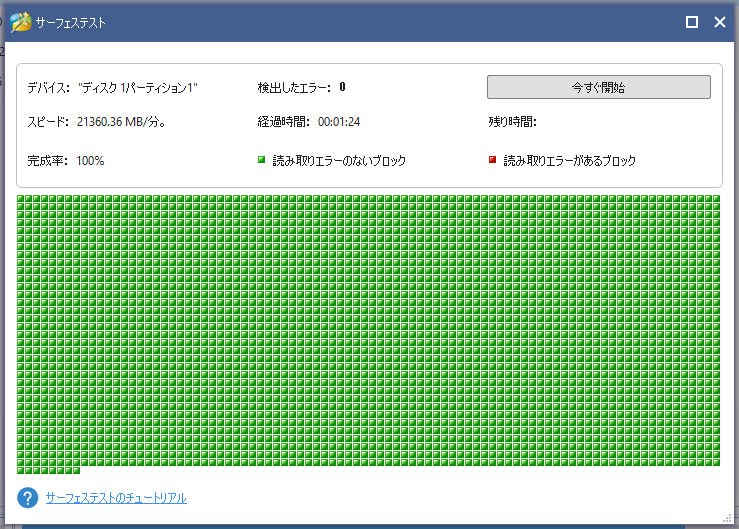Maximize the サーフェステスト window
Image resolution: width=739 pixels, height=529 pixels.
click(691, 22)
